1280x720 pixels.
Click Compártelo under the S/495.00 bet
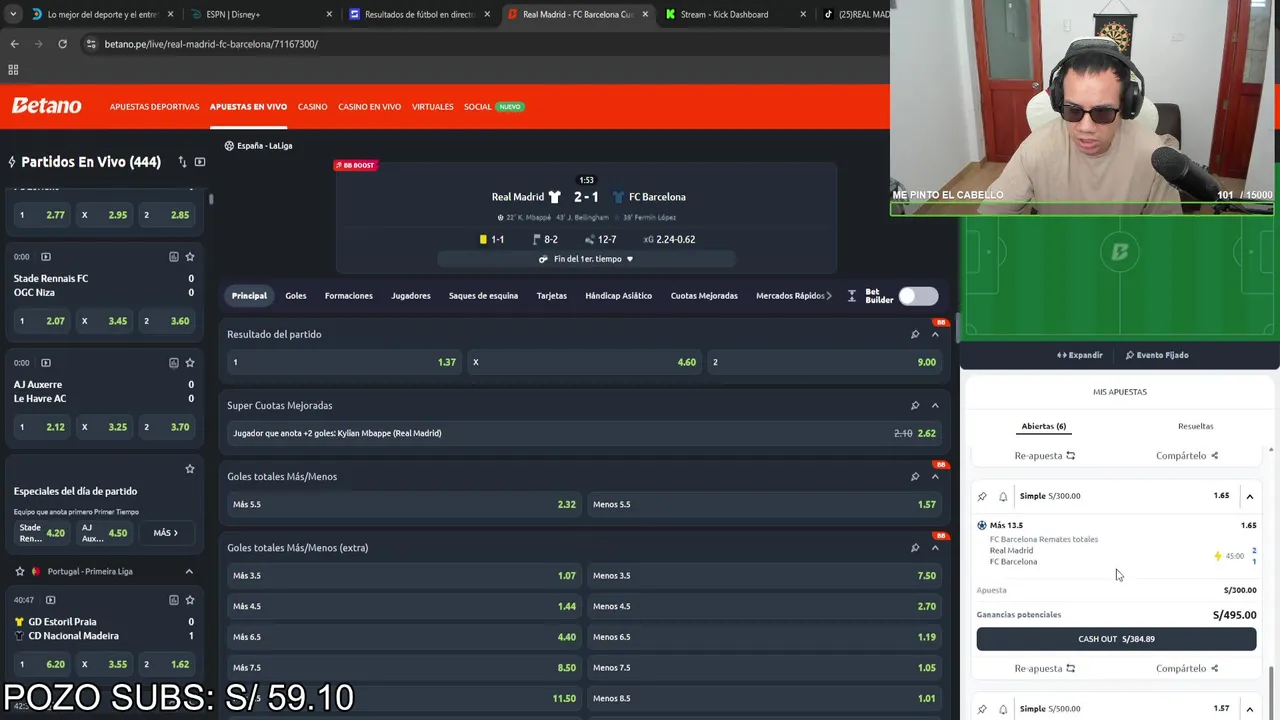click(1187, 669)
